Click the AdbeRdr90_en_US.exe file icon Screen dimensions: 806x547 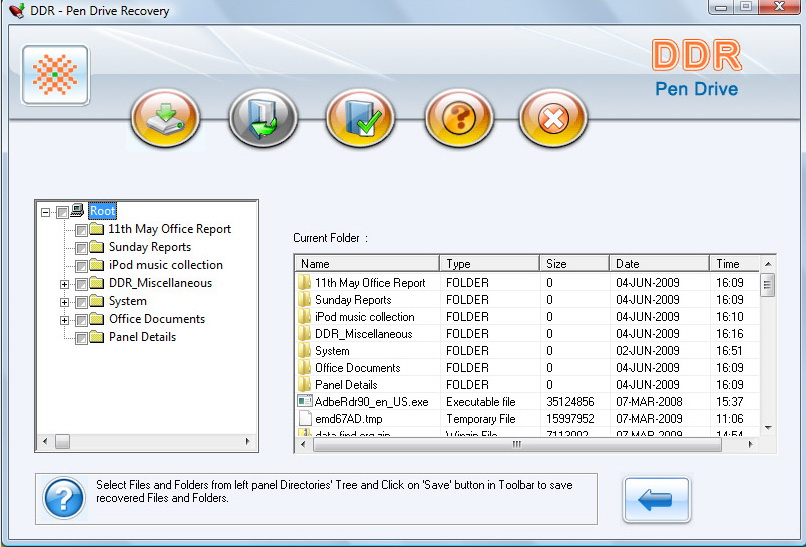click(x=305, y=401)
